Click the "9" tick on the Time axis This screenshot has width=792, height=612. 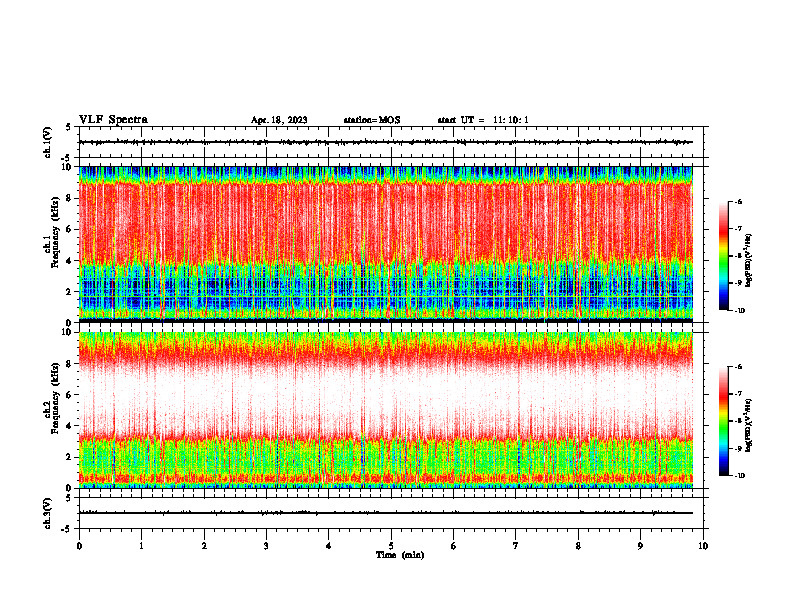(640, 546)
